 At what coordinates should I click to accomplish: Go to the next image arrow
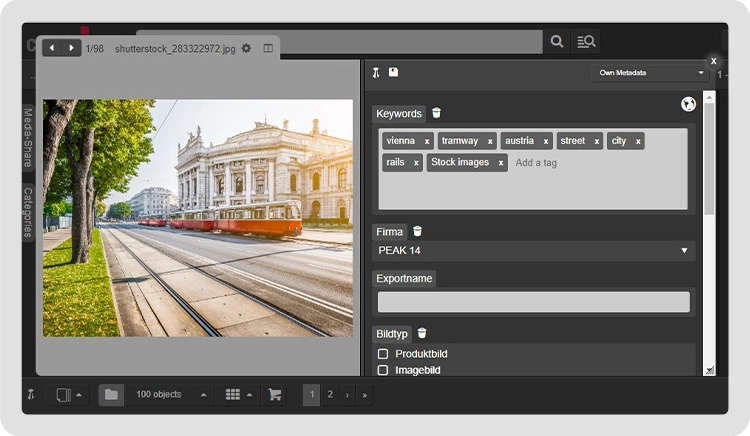[x=71, y=48]
